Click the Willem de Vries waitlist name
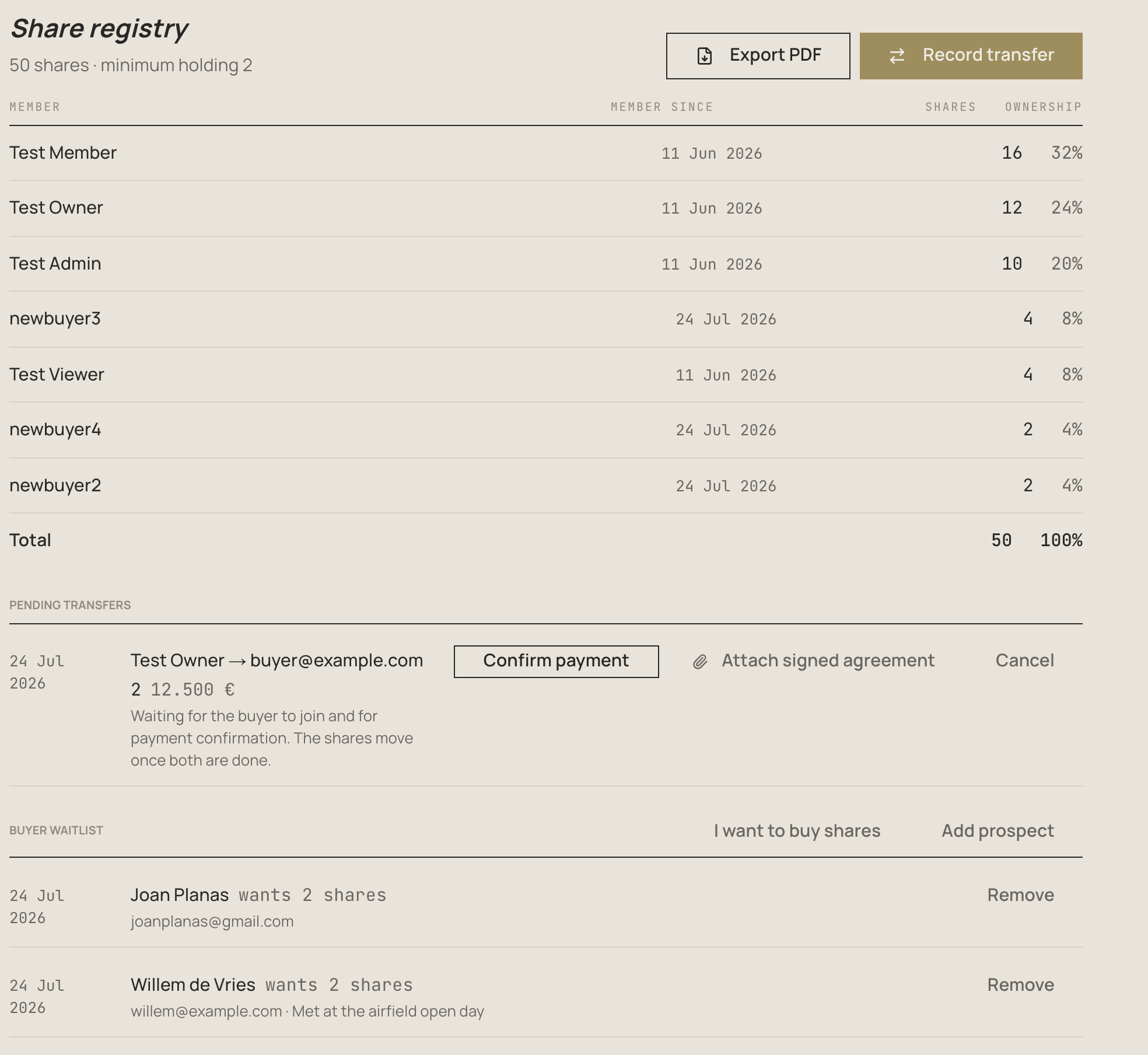 click(x=193, y=985)
